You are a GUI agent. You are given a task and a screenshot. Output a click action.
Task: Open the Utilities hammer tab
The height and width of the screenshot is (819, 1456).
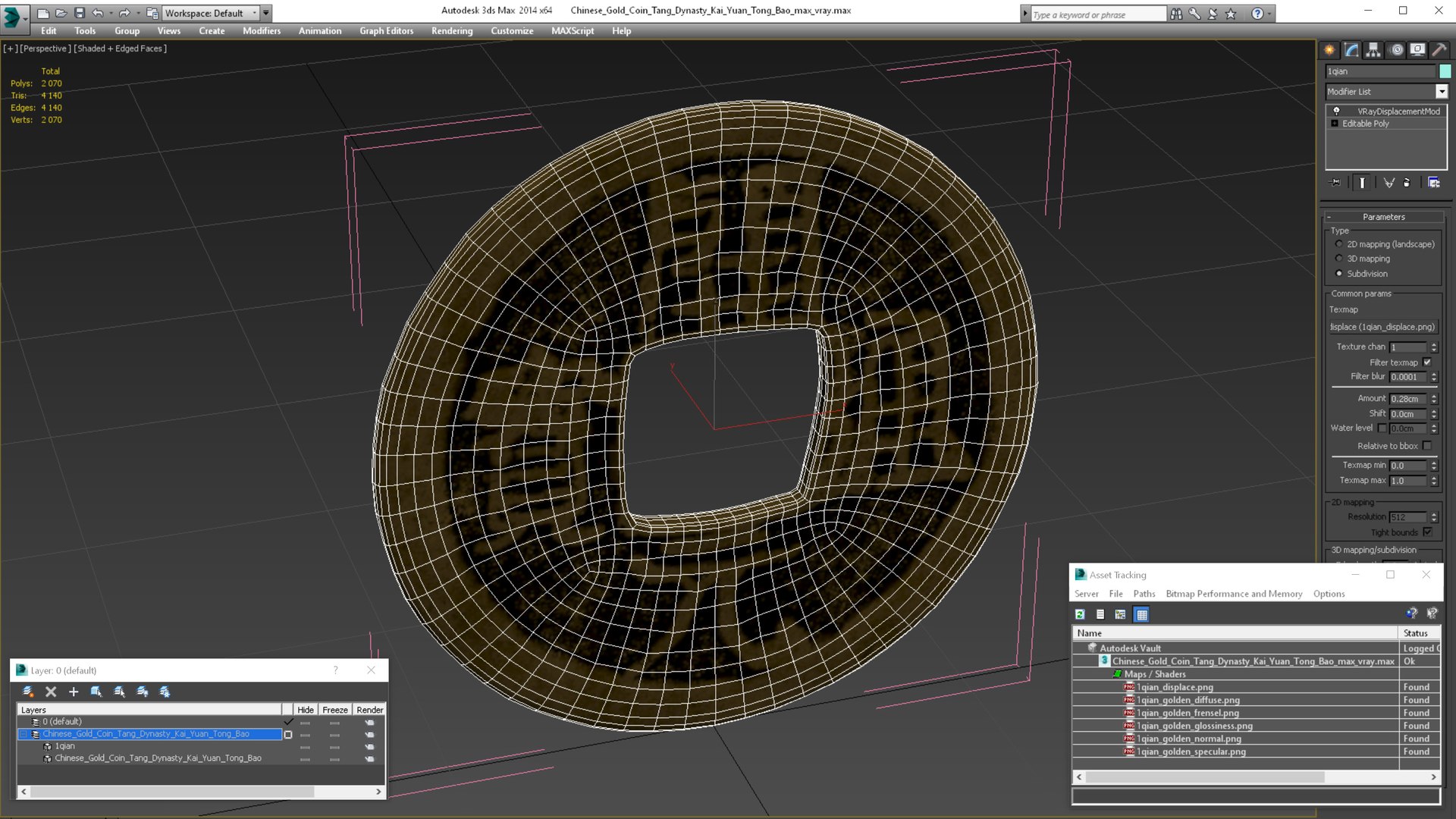(x=1439, y=50)
